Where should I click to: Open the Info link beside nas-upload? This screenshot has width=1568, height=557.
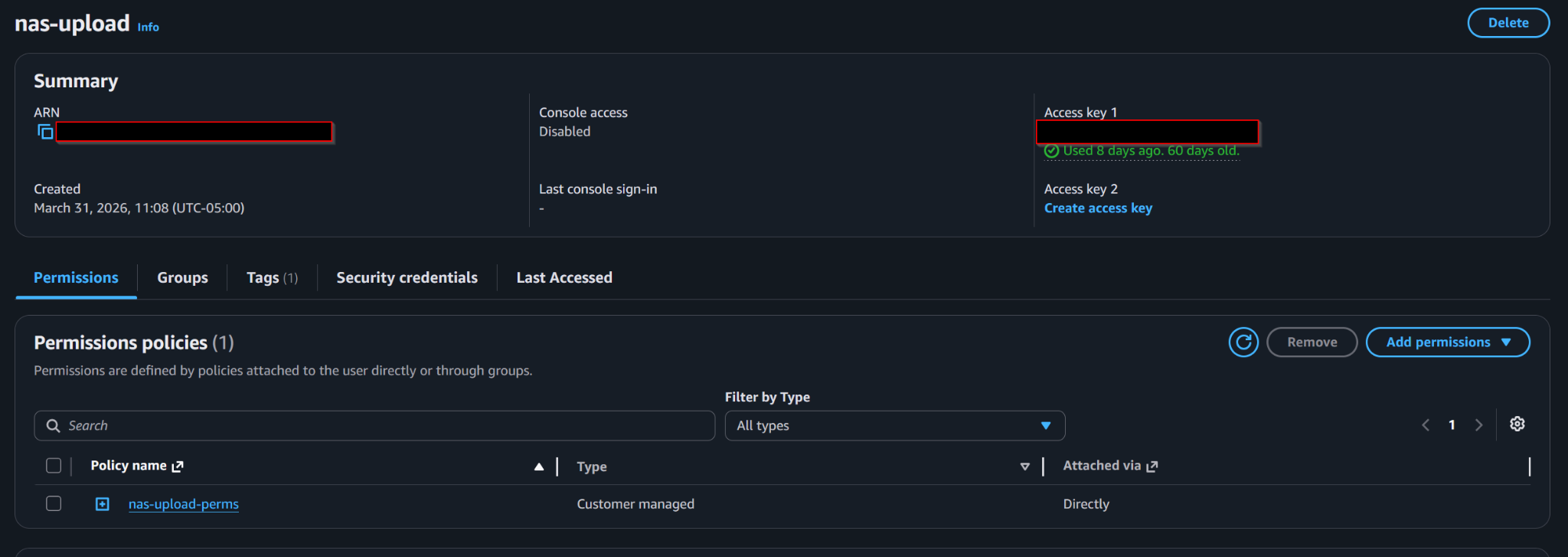coord(149,27)
